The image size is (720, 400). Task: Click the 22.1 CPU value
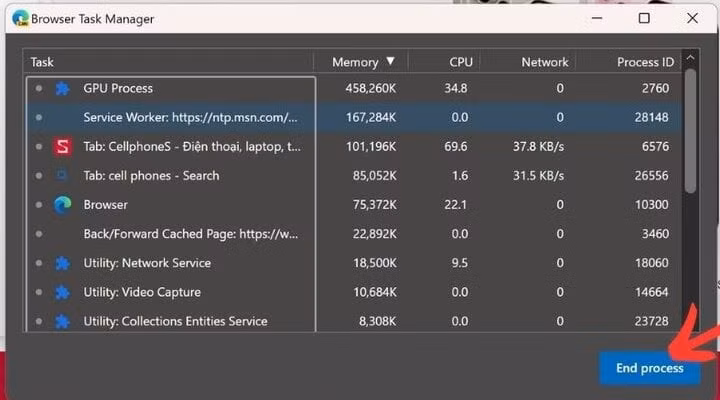pos(456,205)
